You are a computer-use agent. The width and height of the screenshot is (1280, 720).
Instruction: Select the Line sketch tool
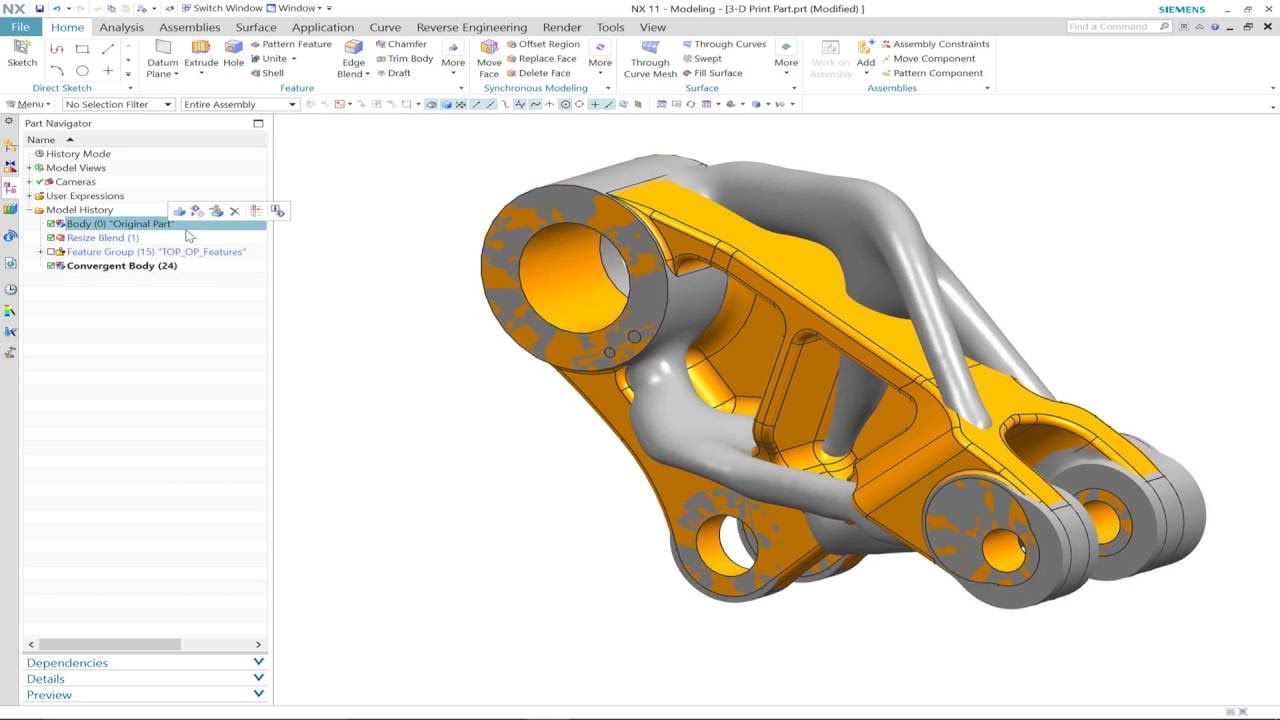click(x=108, y=49)
